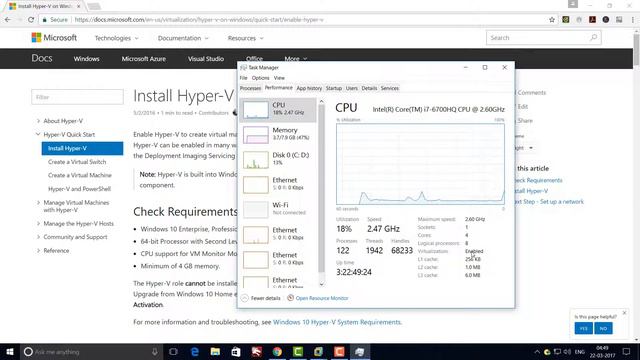Click the Task Manager sidebar scroll-down arrow
Screen dimensions: 640x360
tap(321, 284)
